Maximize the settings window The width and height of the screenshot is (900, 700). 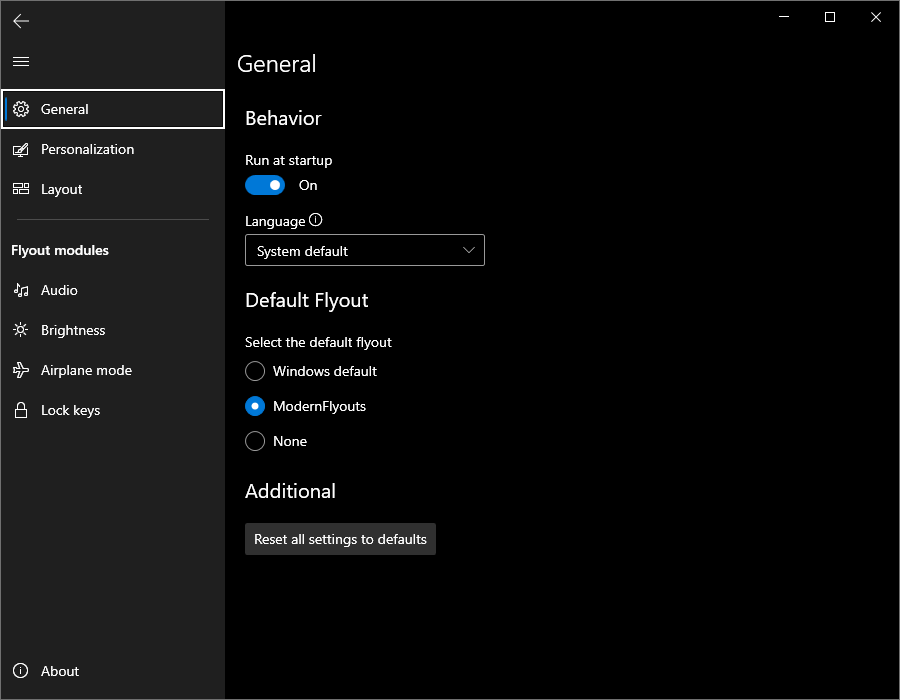(x=830, y=17)
